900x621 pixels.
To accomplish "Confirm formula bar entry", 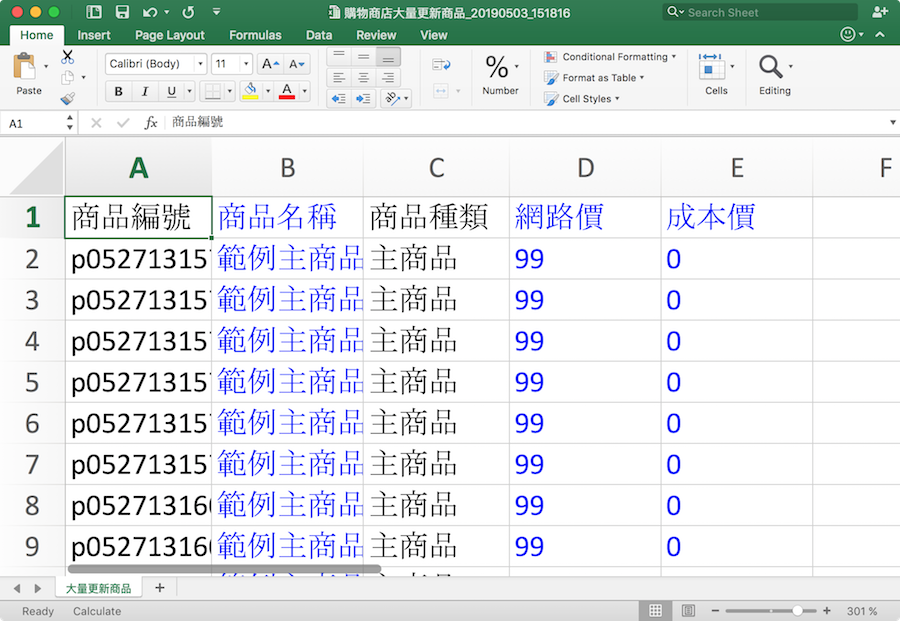I will pyautogui.click(x=123, y=123).
